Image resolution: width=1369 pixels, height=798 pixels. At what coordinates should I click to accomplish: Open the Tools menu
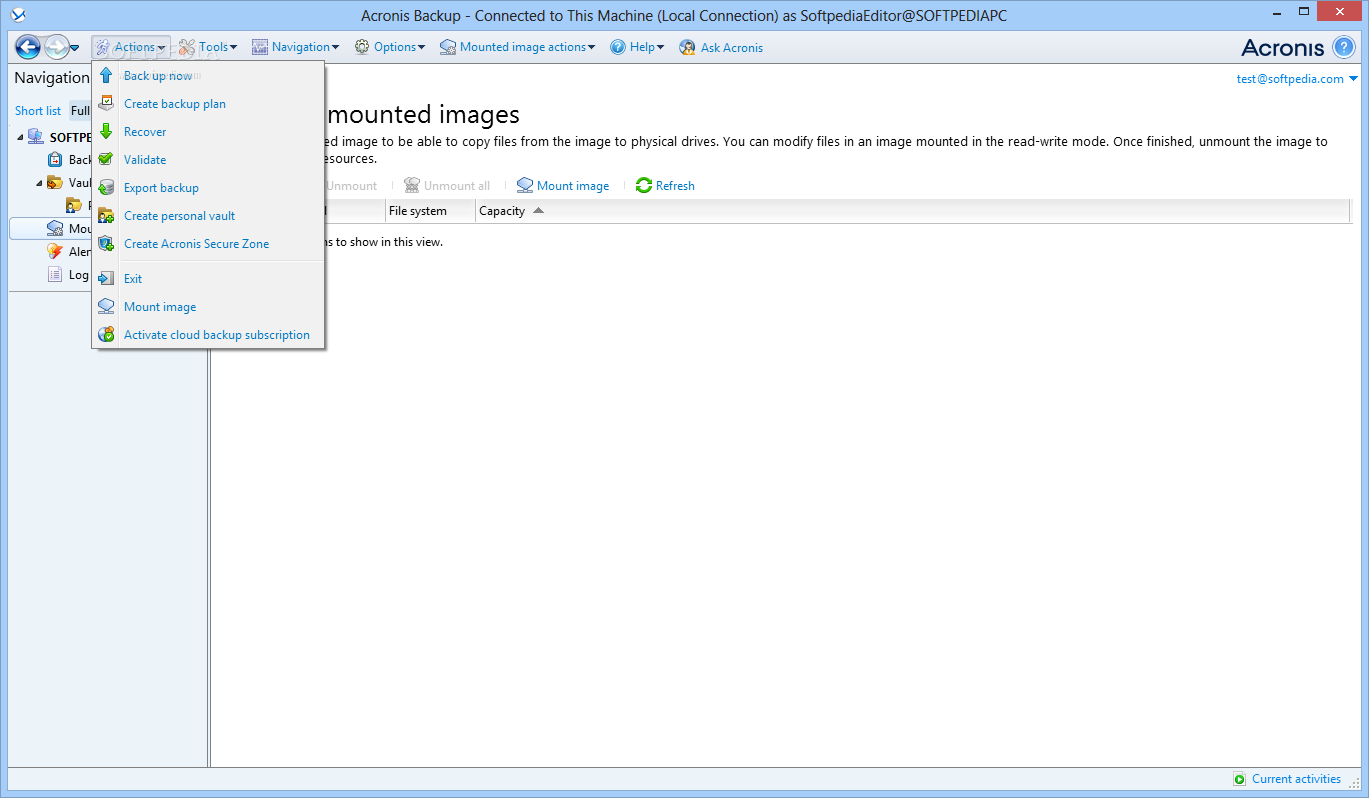(208, 47)
